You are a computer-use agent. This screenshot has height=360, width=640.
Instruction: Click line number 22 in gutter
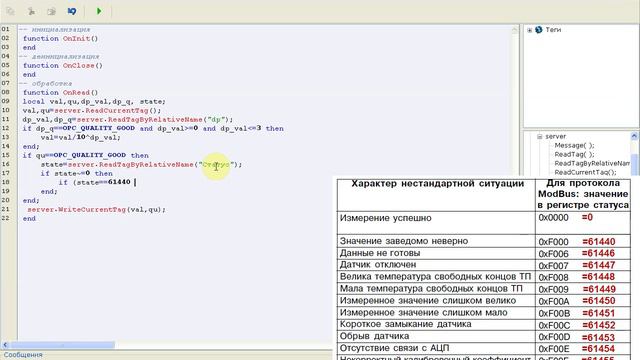(x=5, y=218)
